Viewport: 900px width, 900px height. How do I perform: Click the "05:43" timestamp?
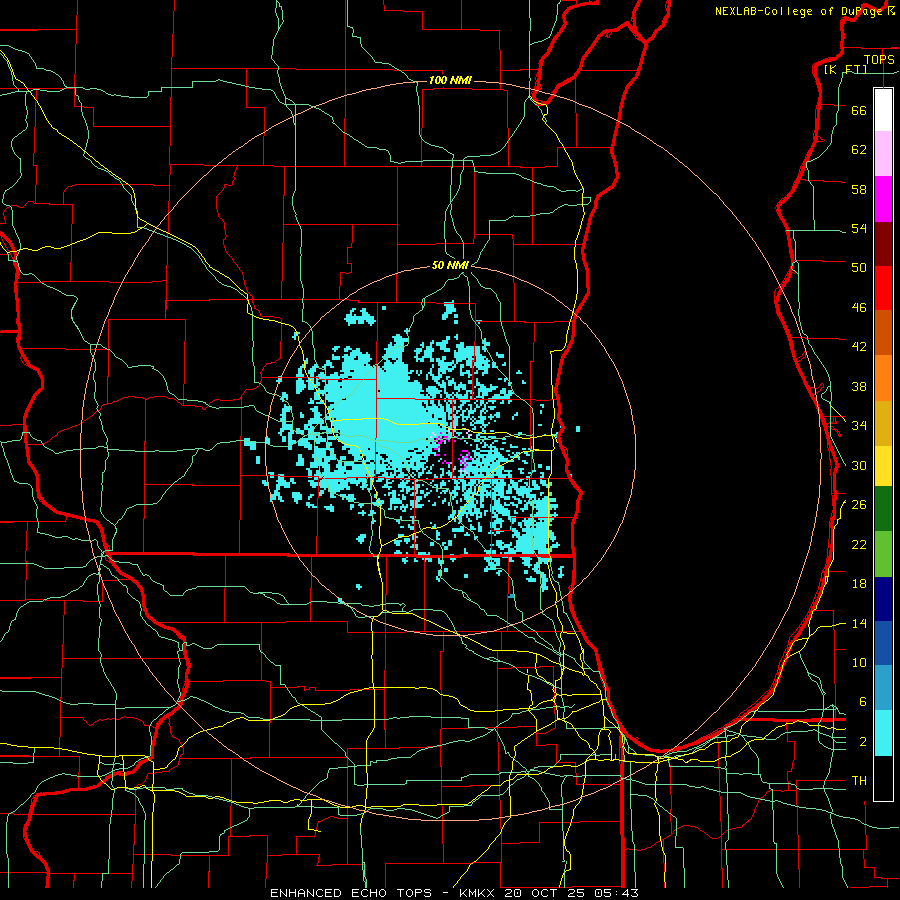(618, 893)
